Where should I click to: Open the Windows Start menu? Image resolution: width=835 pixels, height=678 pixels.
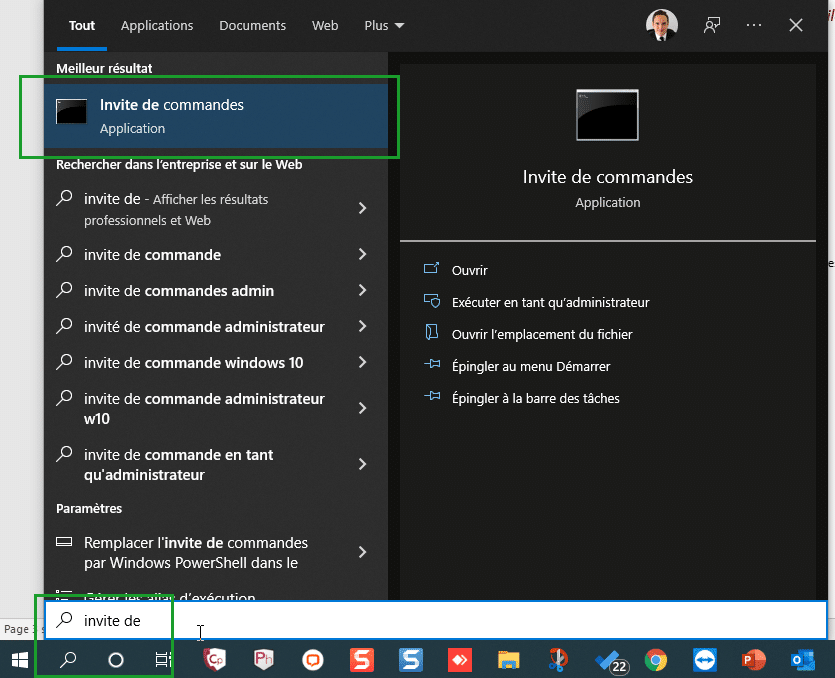pos(20,660)
